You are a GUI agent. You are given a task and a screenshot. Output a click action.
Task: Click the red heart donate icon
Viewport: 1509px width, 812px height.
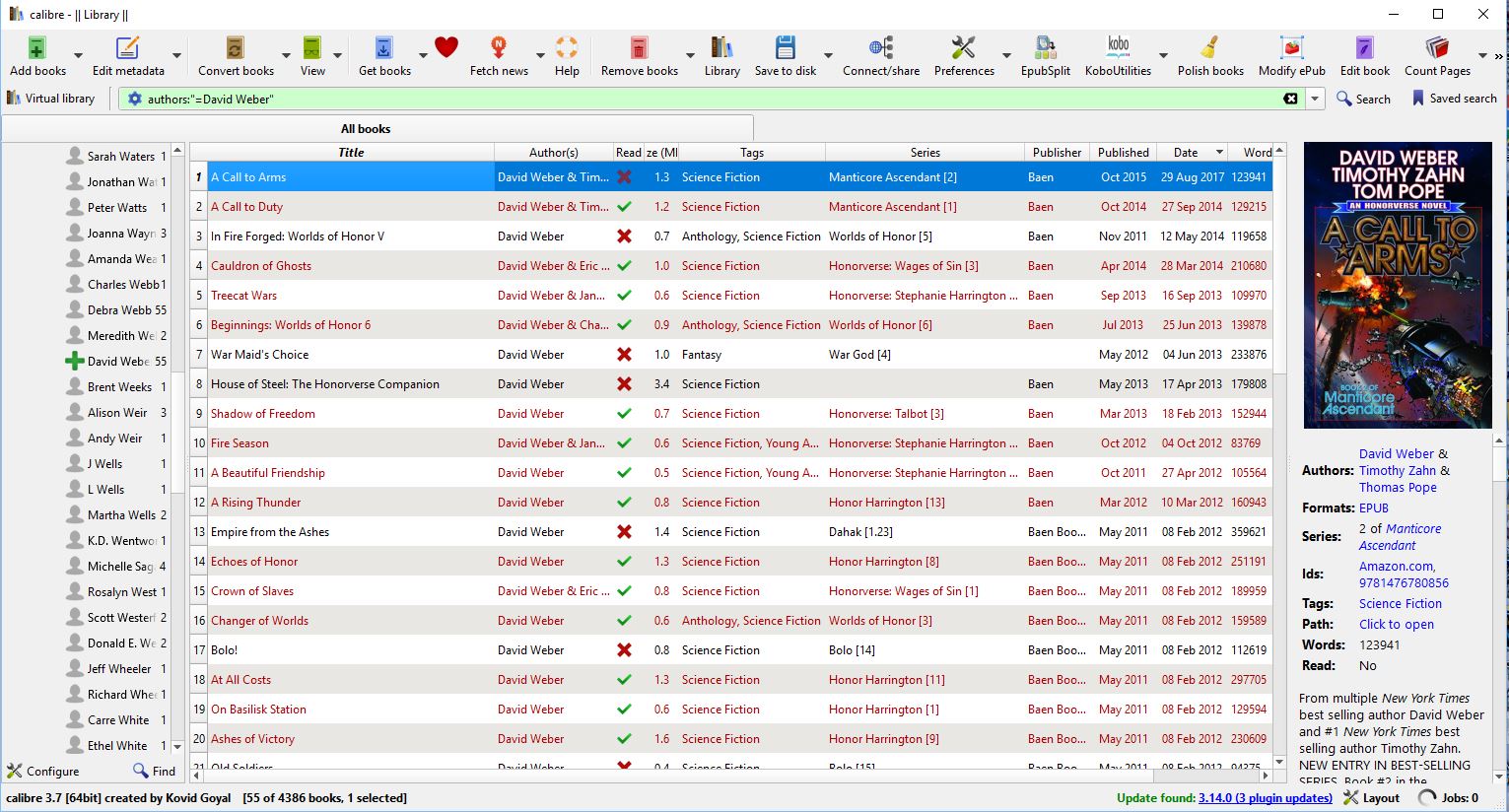(x=446, y=47)
